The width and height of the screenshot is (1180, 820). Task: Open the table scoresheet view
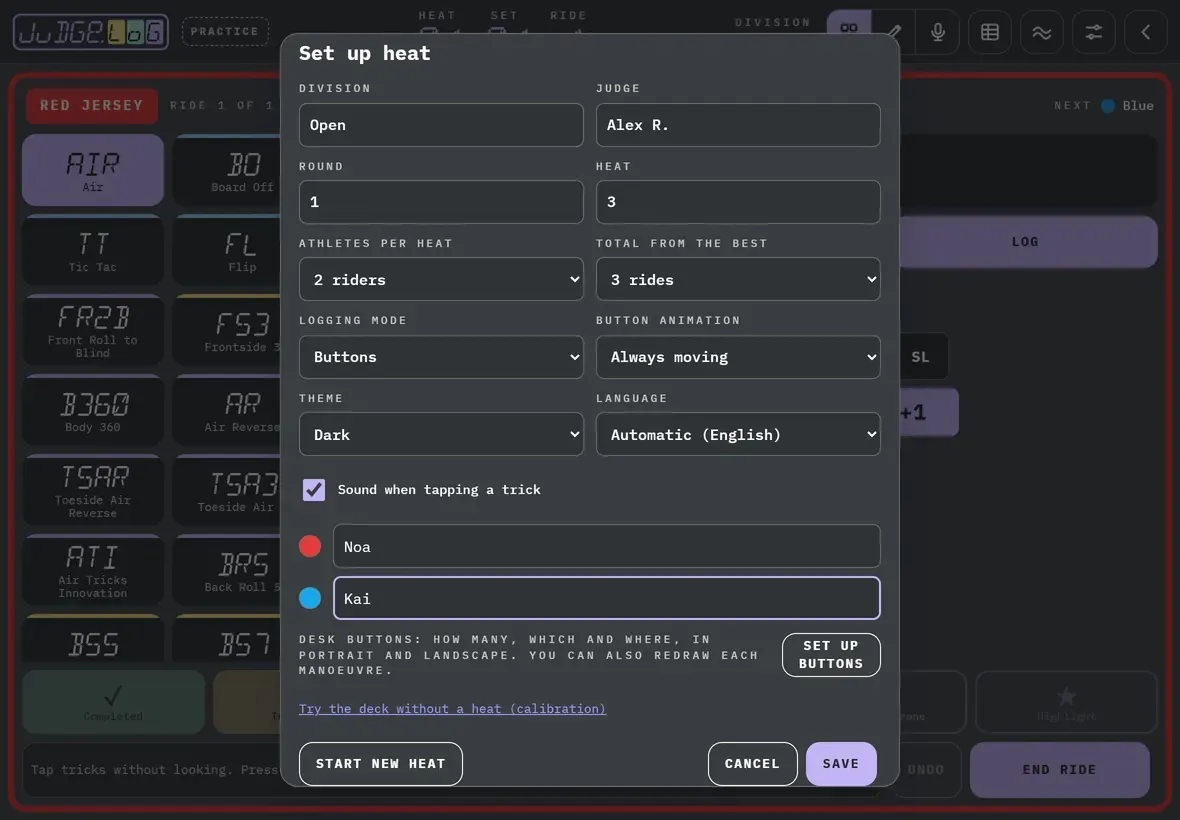(990, 32)
